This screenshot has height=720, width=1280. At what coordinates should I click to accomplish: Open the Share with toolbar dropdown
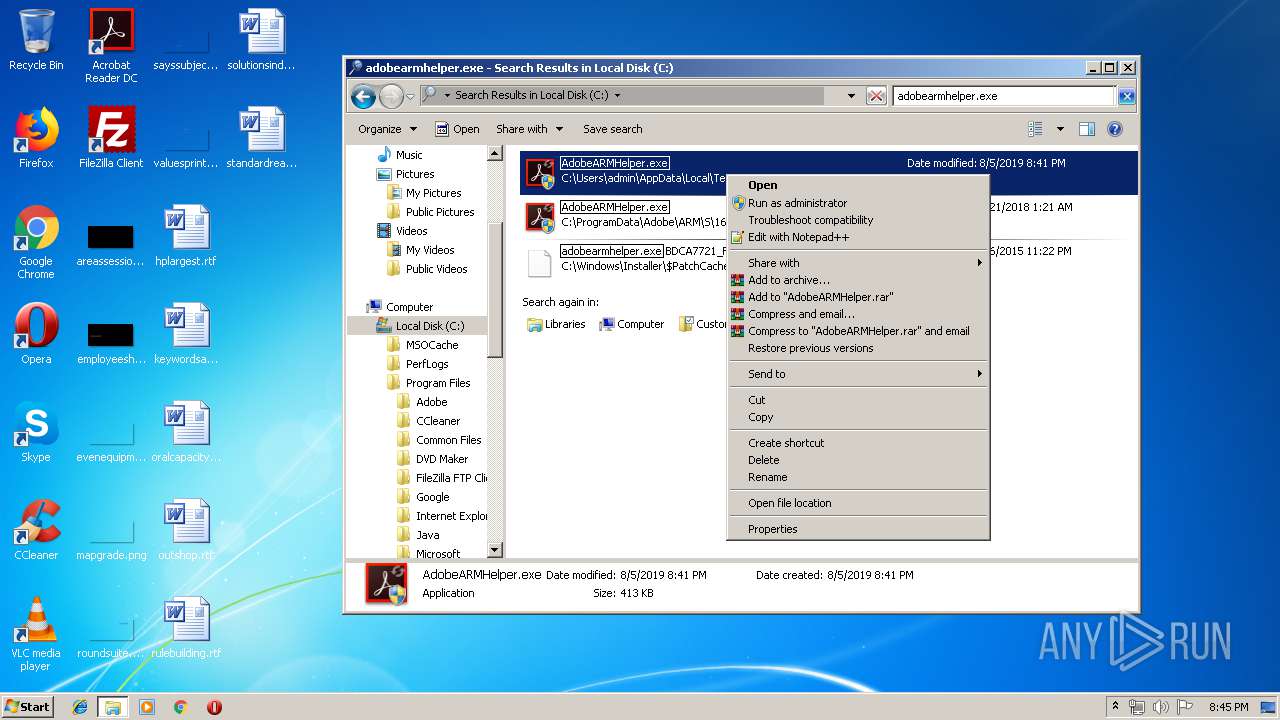529,129
